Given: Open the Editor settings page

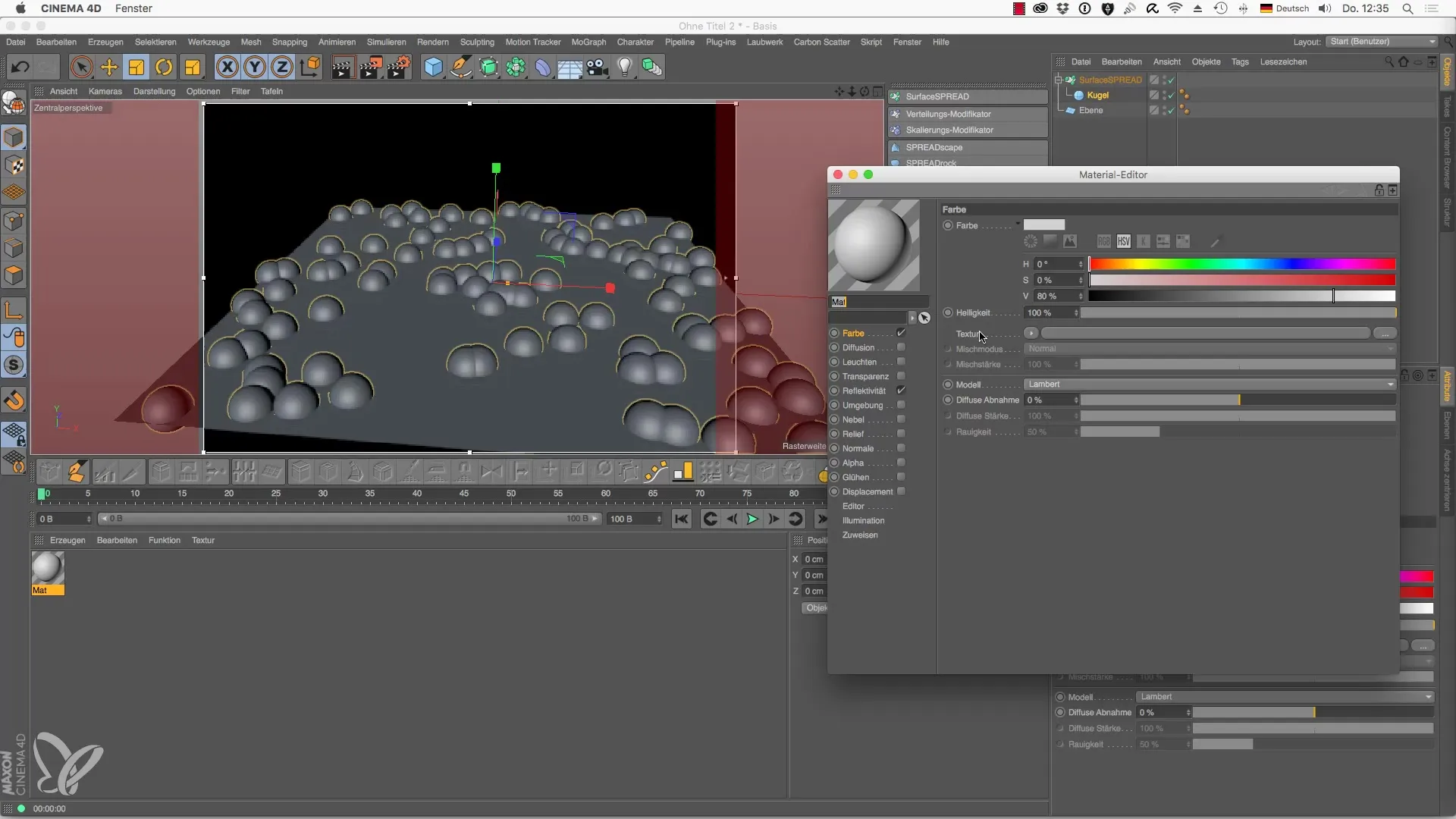Looking at the screenshot, I should pos(853,506).
